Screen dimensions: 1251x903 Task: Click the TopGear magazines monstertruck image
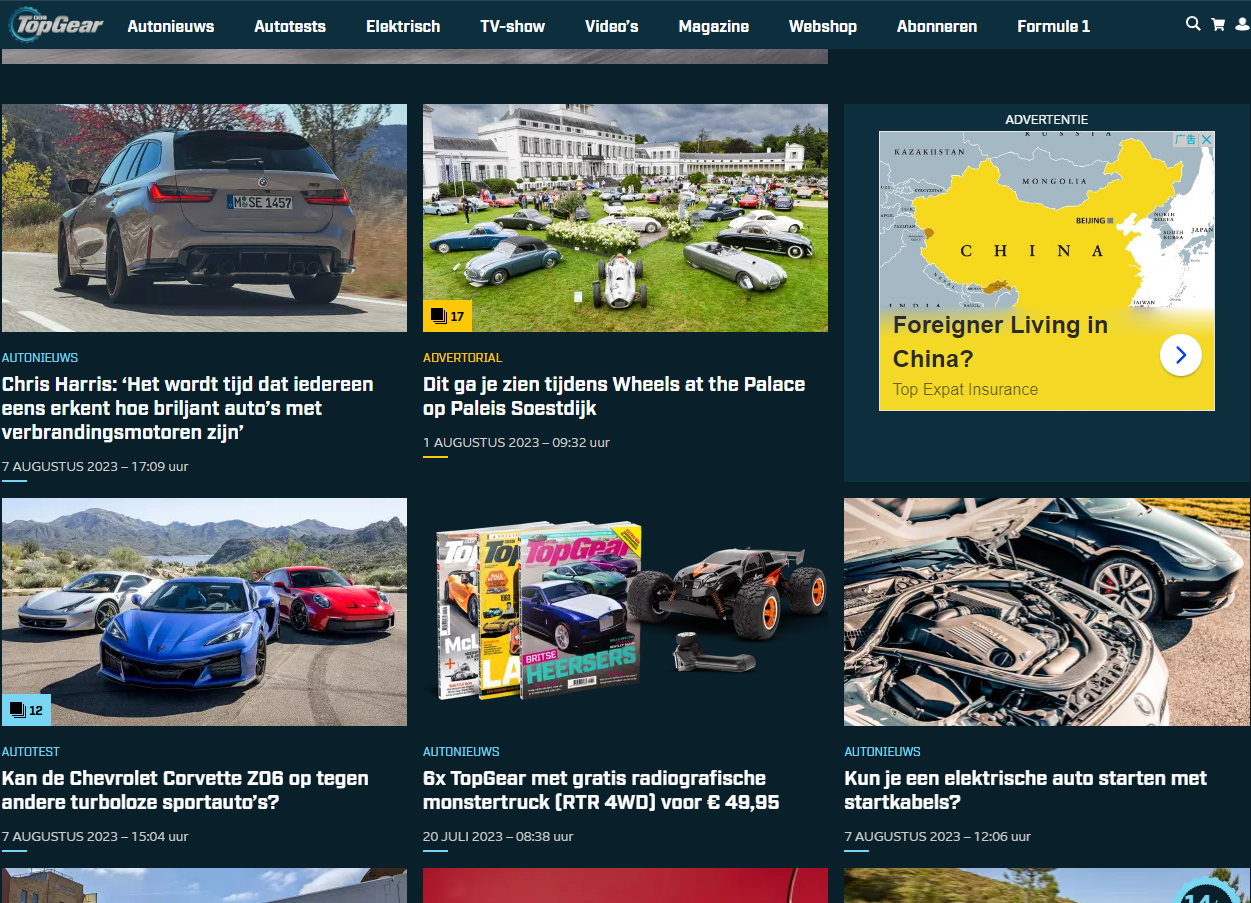pyautogui.click(x=625, y=612)
